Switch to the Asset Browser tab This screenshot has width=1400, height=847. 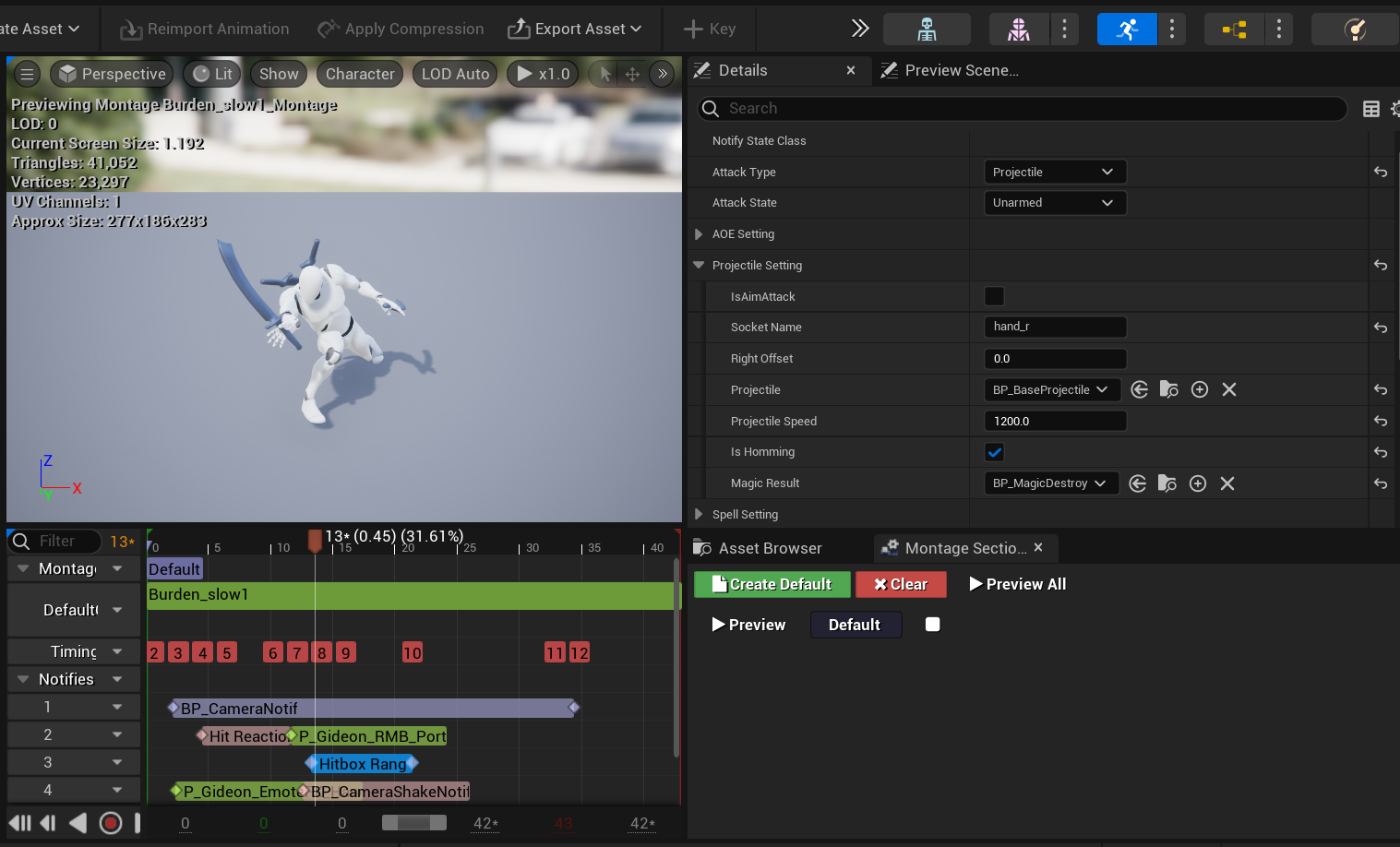click(769, 547)
